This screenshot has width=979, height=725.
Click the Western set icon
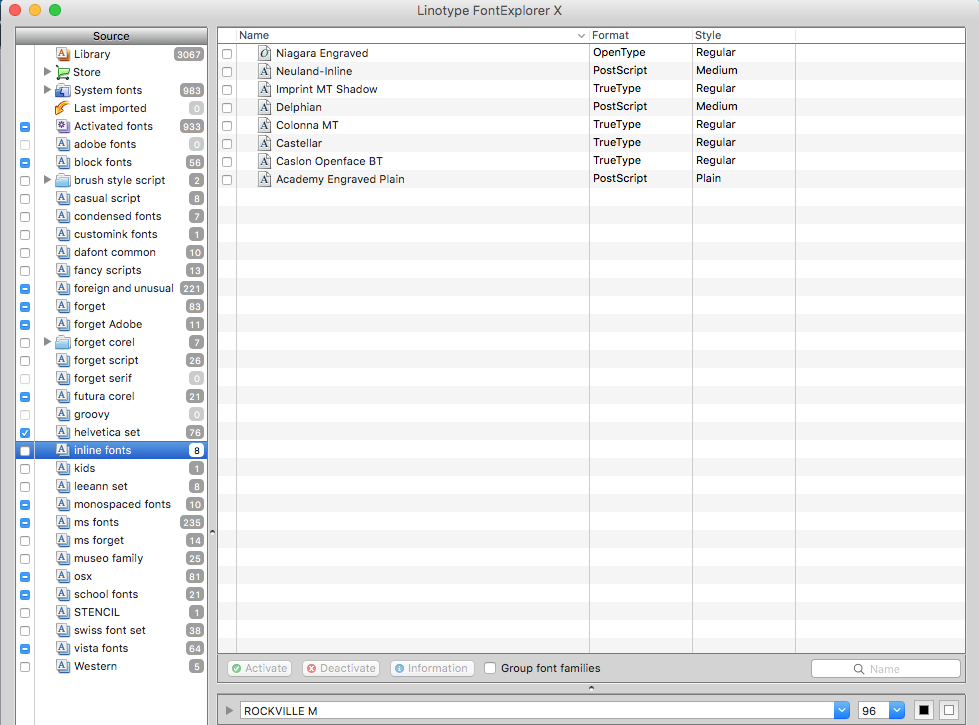[x=62, y=666]
